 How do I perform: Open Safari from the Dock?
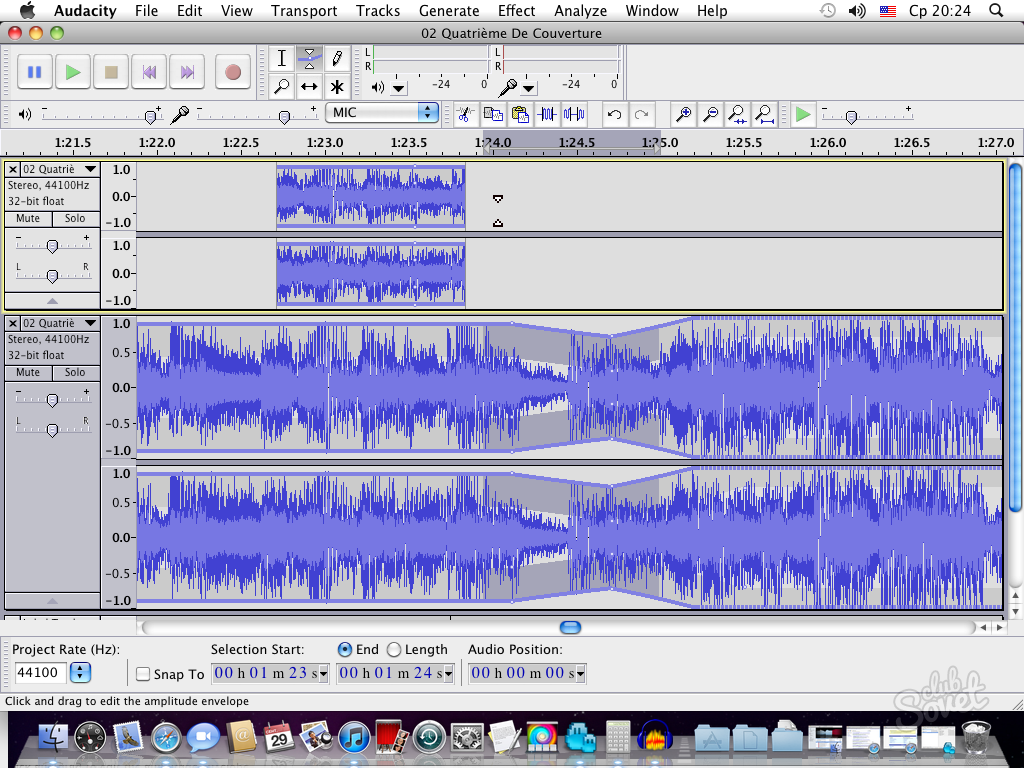click(x=166, y=738)
